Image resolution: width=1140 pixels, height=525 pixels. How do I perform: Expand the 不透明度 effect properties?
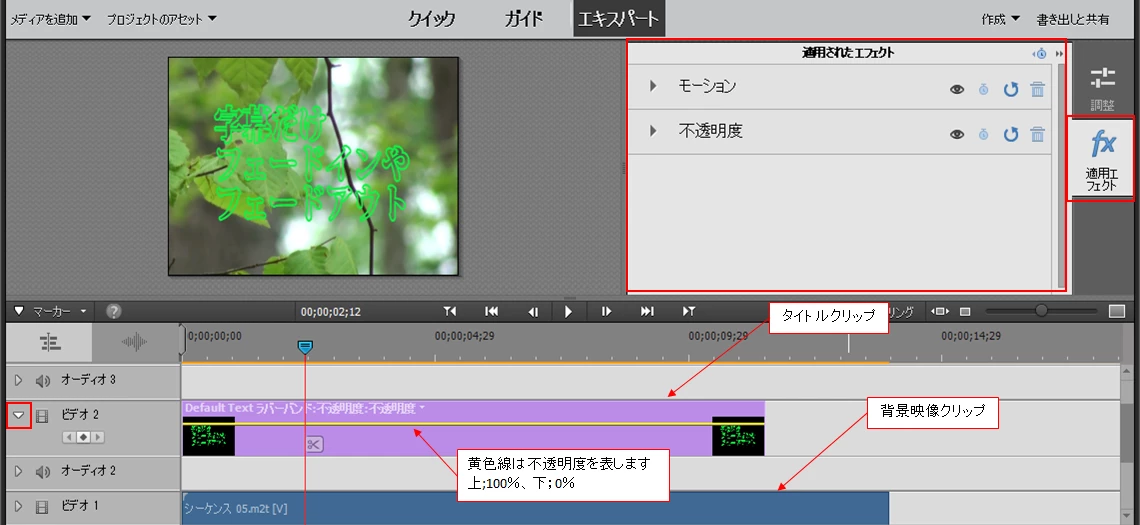[x=653, y=131]
